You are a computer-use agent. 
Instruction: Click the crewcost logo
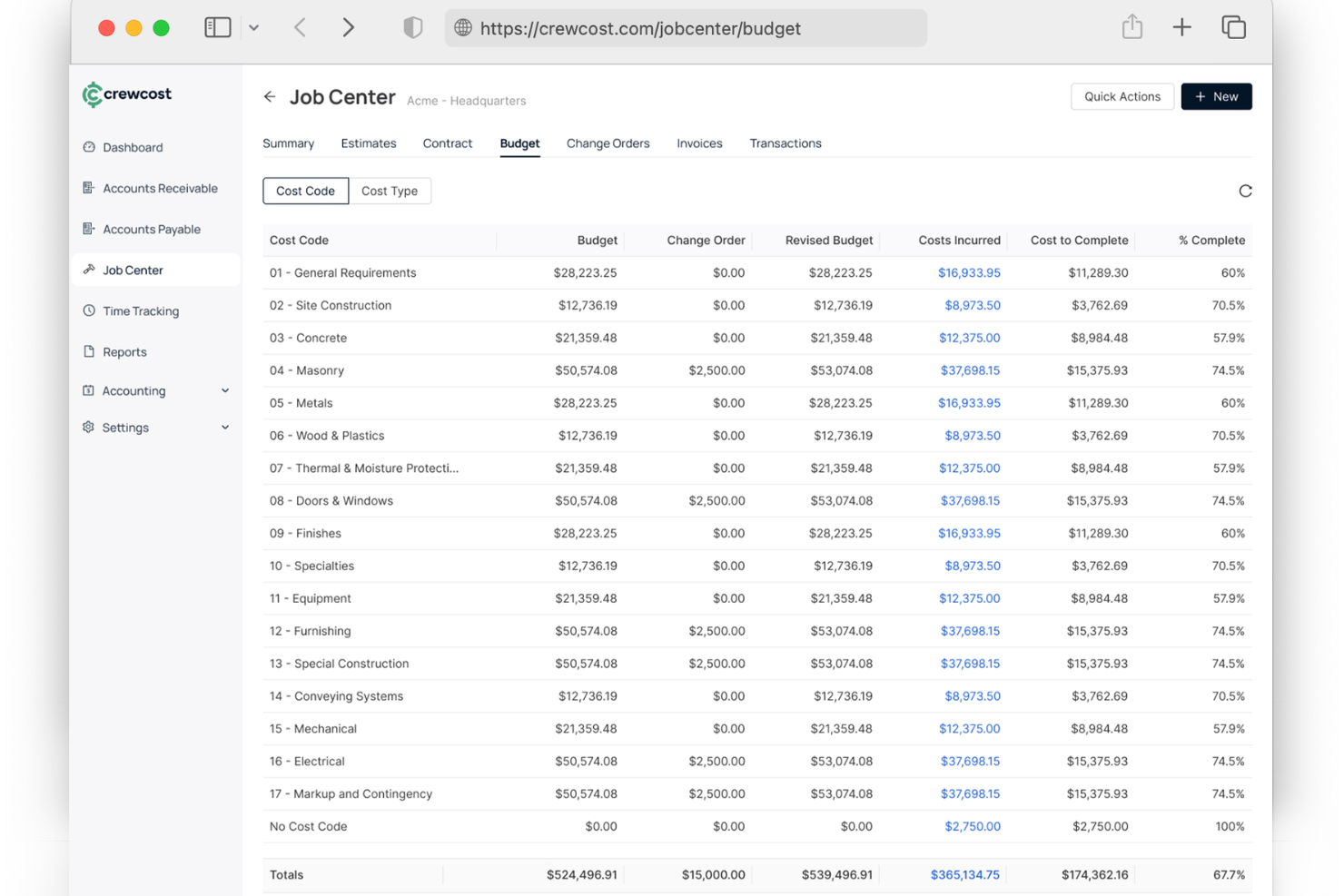(126, 94)
